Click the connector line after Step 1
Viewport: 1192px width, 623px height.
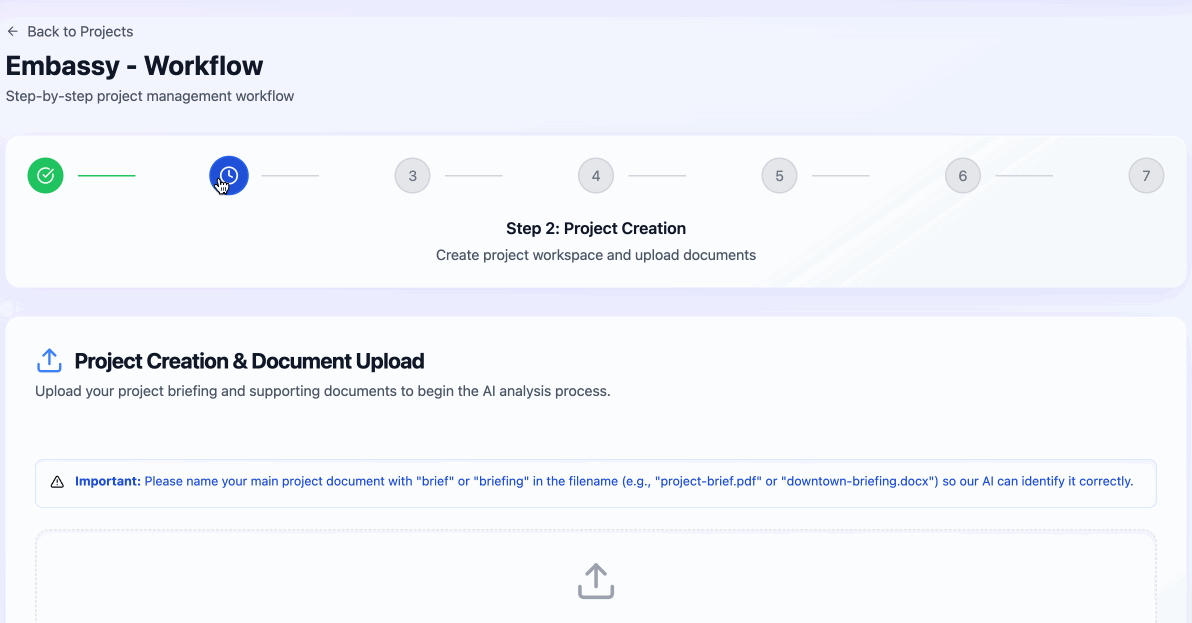[x=105, y=174]
